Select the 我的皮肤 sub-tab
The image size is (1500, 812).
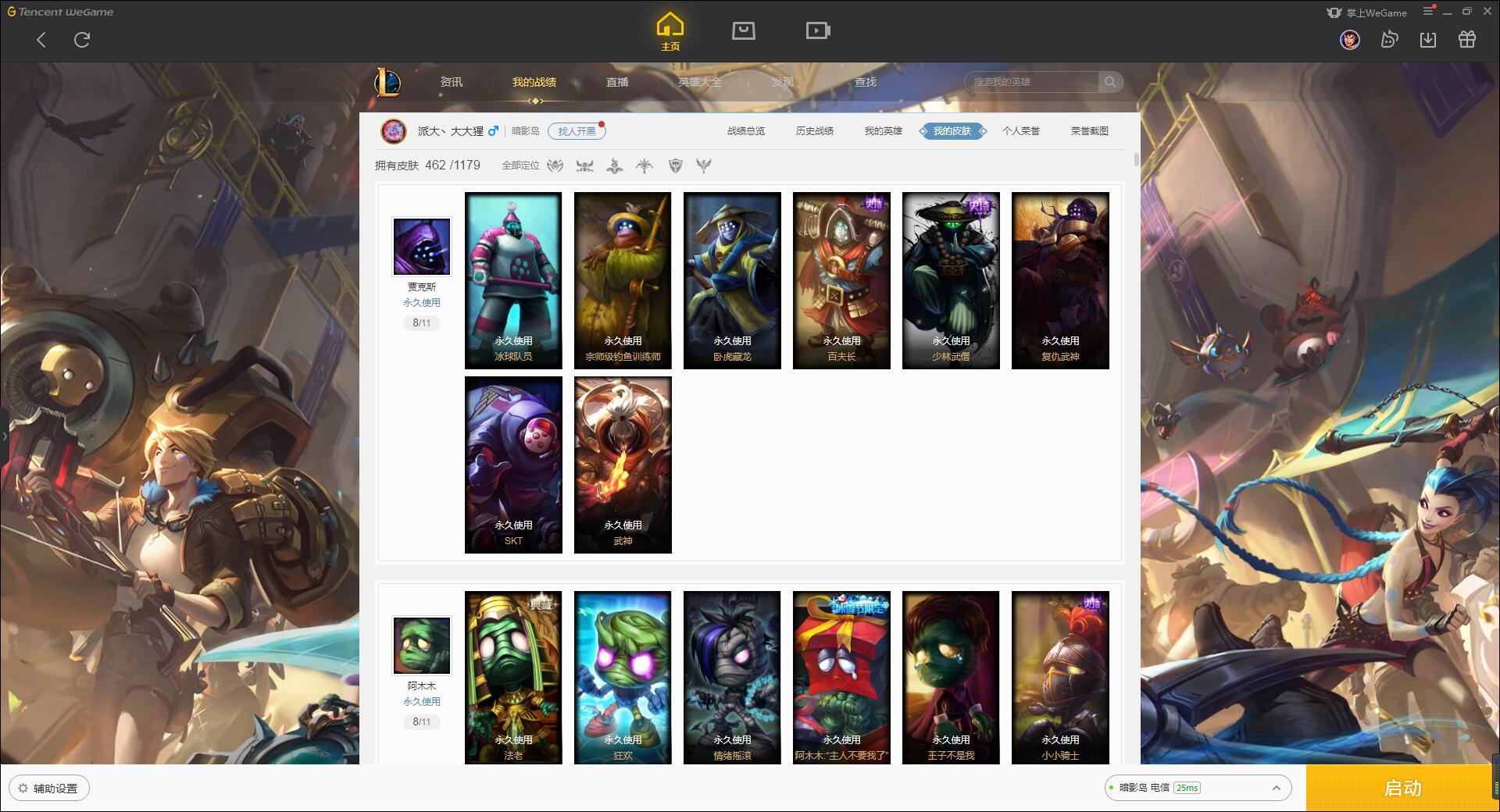[952, 131]
